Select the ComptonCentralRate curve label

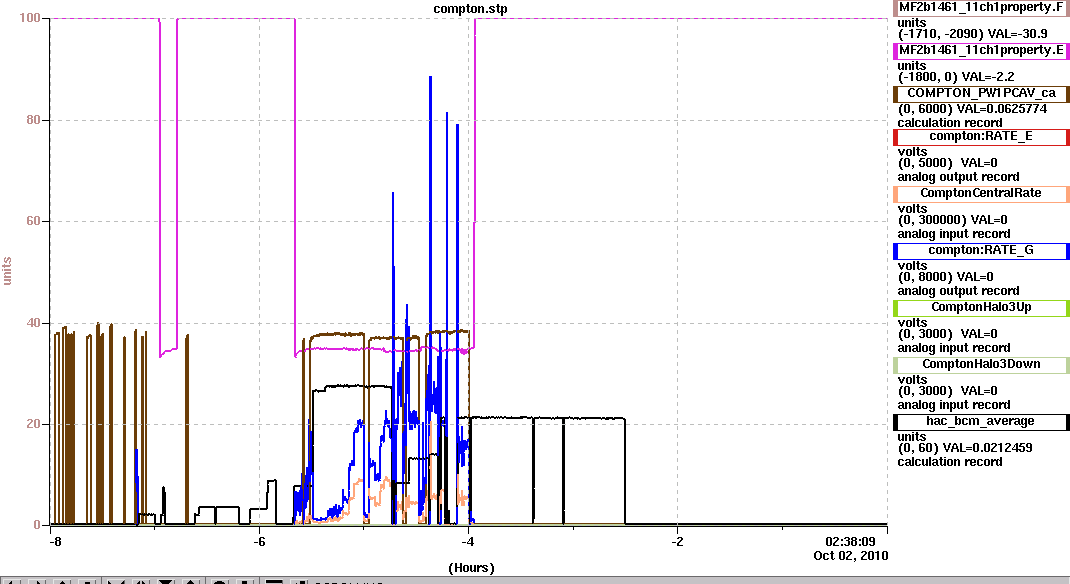[981, 193]
